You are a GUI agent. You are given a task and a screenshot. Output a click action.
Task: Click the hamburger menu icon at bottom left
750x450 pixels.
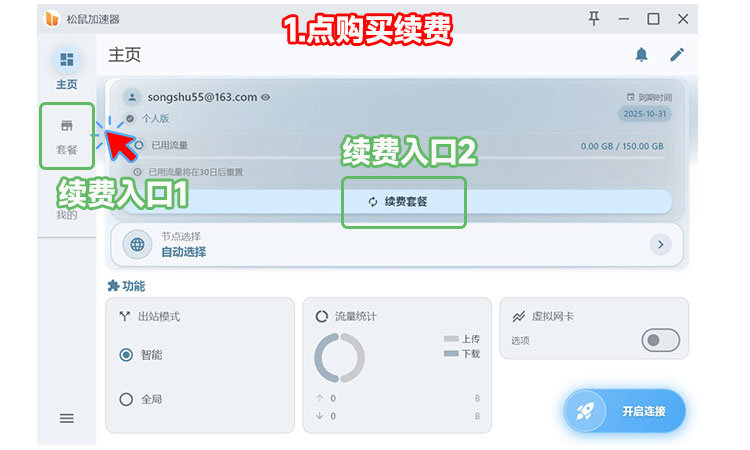(67, 418)
